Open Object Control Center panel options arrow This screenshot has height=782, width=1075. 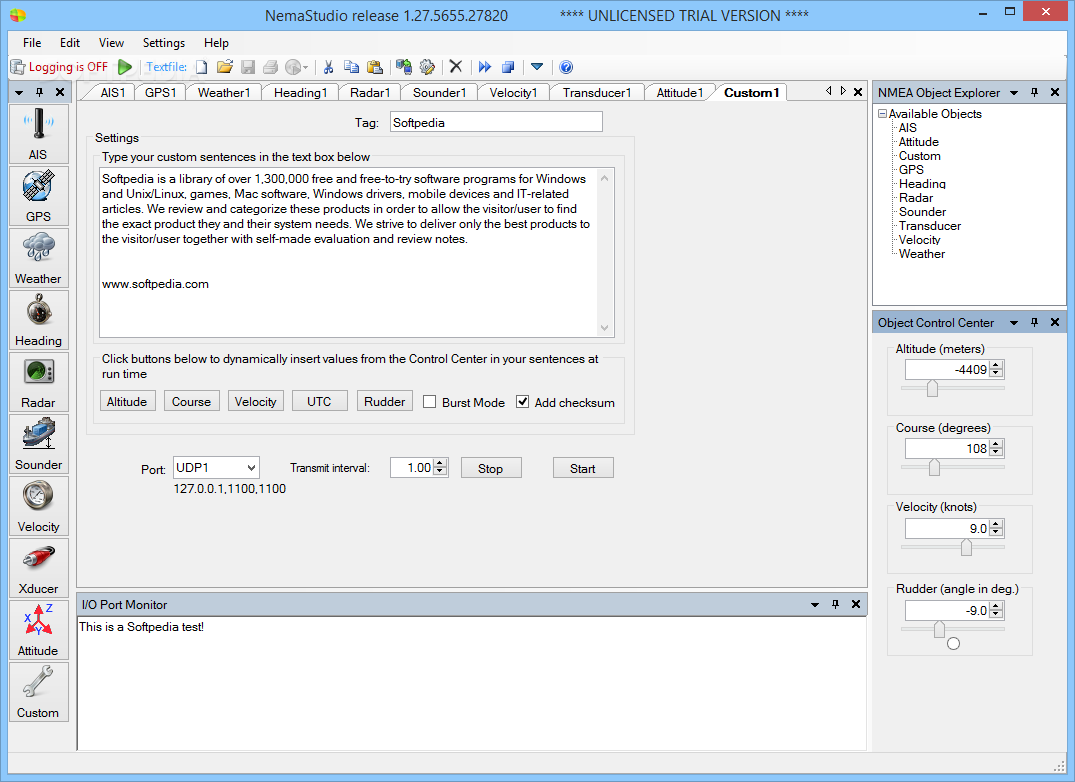coord(1014,323)
